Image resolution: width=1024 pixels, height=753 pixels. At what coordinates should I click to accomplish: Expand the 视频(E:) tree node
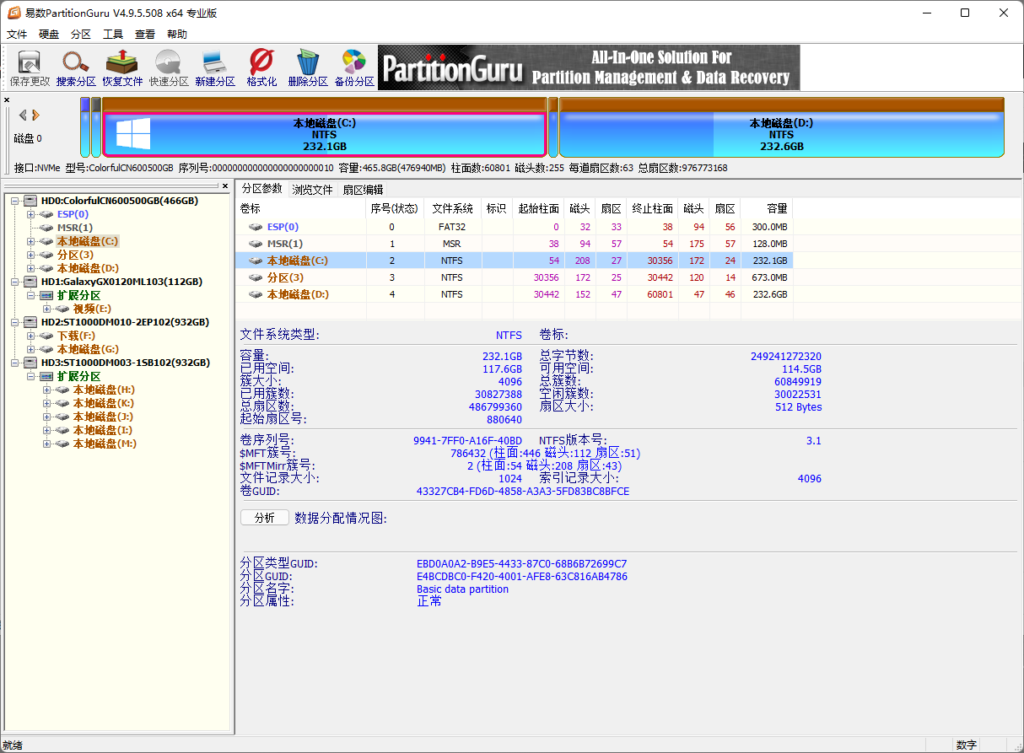(47, 309)
